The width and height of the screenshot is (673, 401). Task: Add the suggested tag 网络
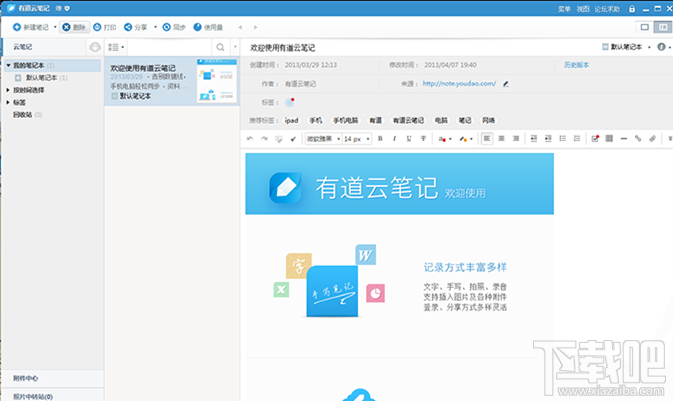pyautogui.click(x=488, y=121)
